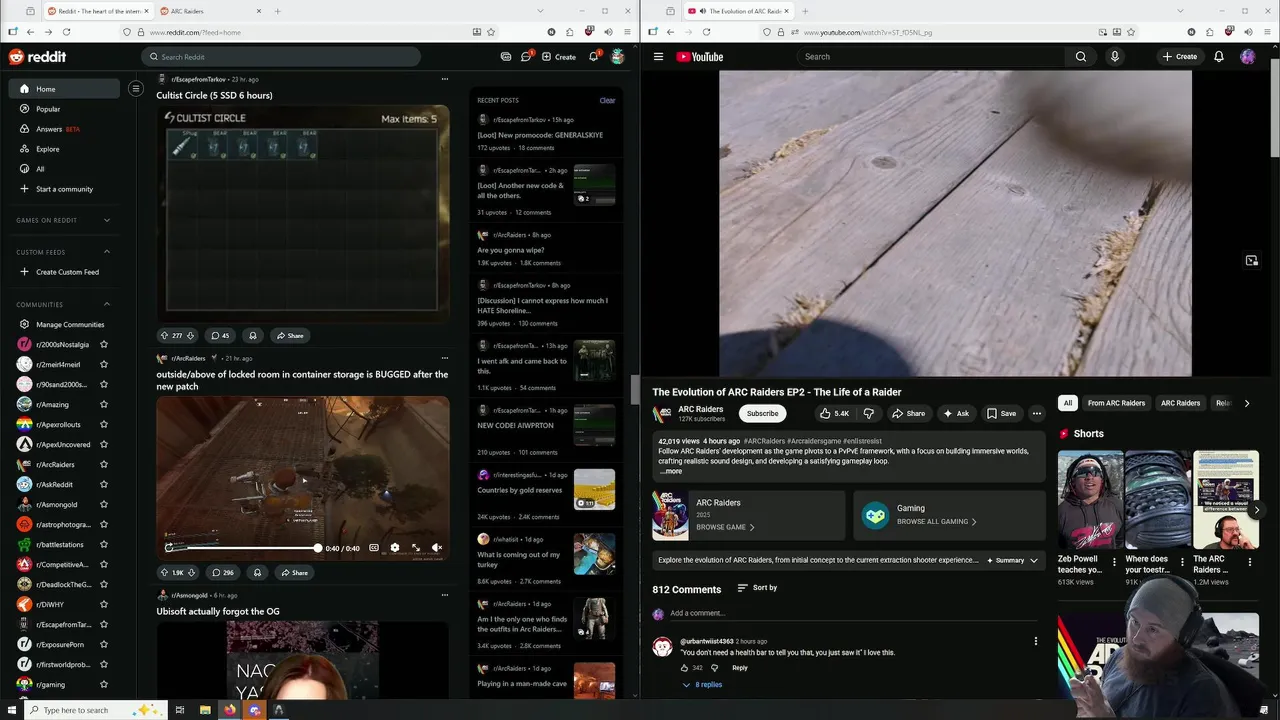Downvote the Cultist Circle post
Image resolution: width=1280 pixels, height=720 pixels.
[190, 336]
